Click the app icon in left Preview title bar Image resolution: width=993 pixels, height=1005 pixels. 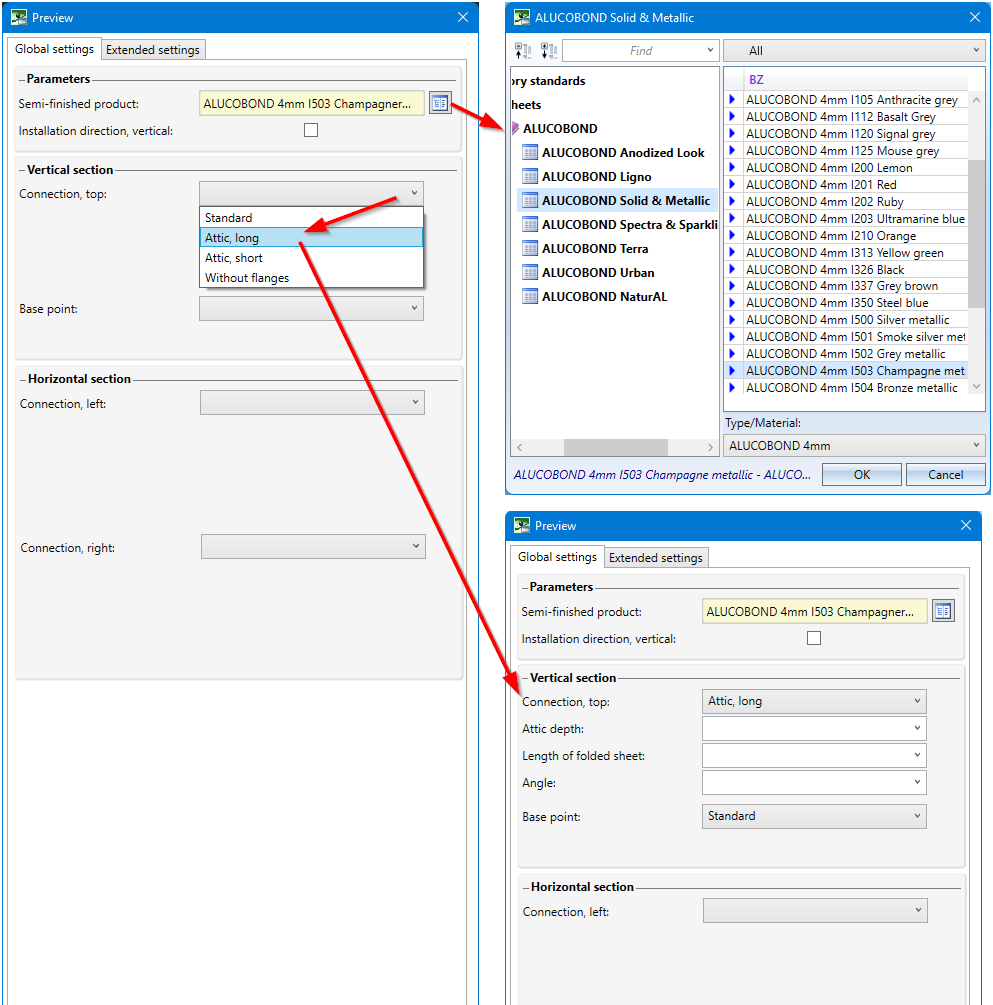point(19,17)
